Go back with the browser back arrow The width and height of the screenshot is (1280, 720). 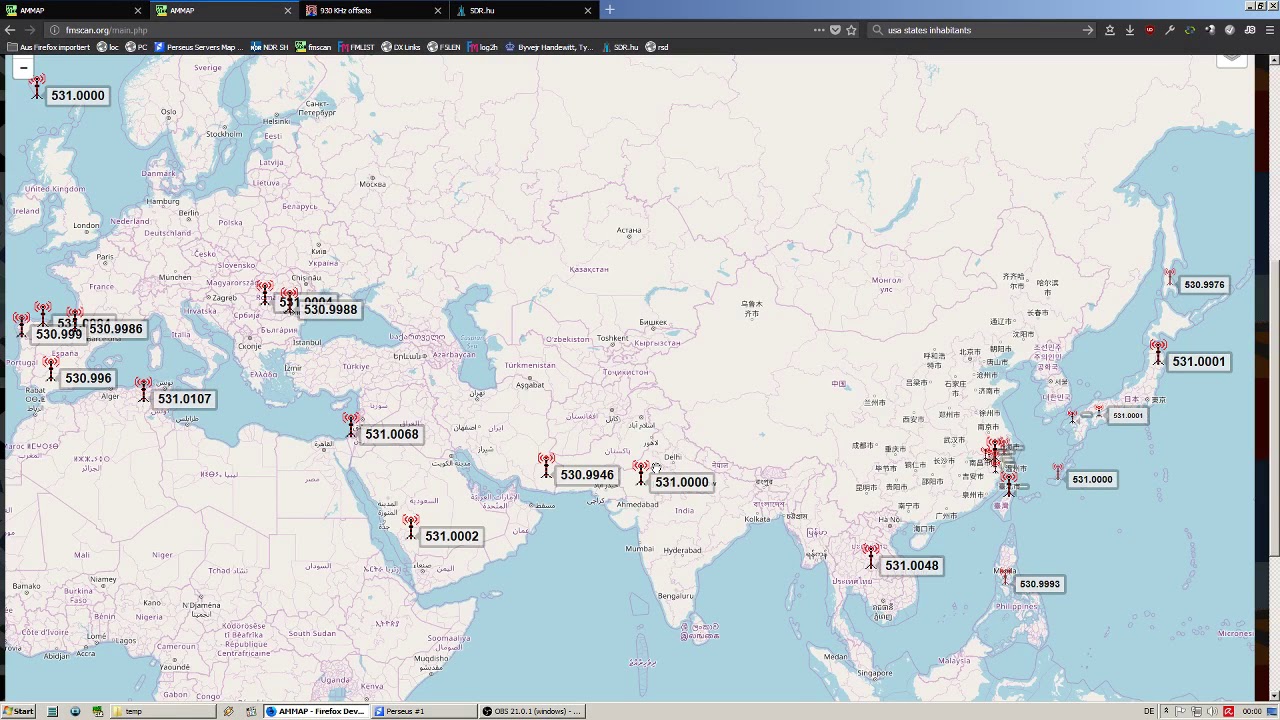pyautogui.click(x=10, y=30)
